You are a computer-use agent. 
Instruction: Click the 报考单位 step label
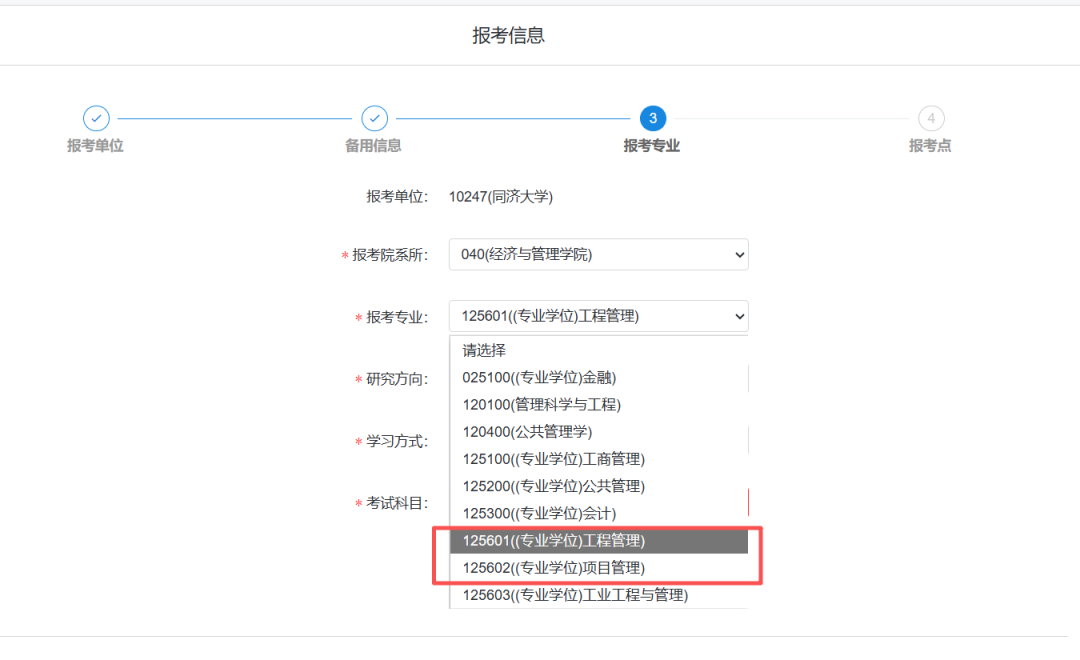(x=95, y=146)
